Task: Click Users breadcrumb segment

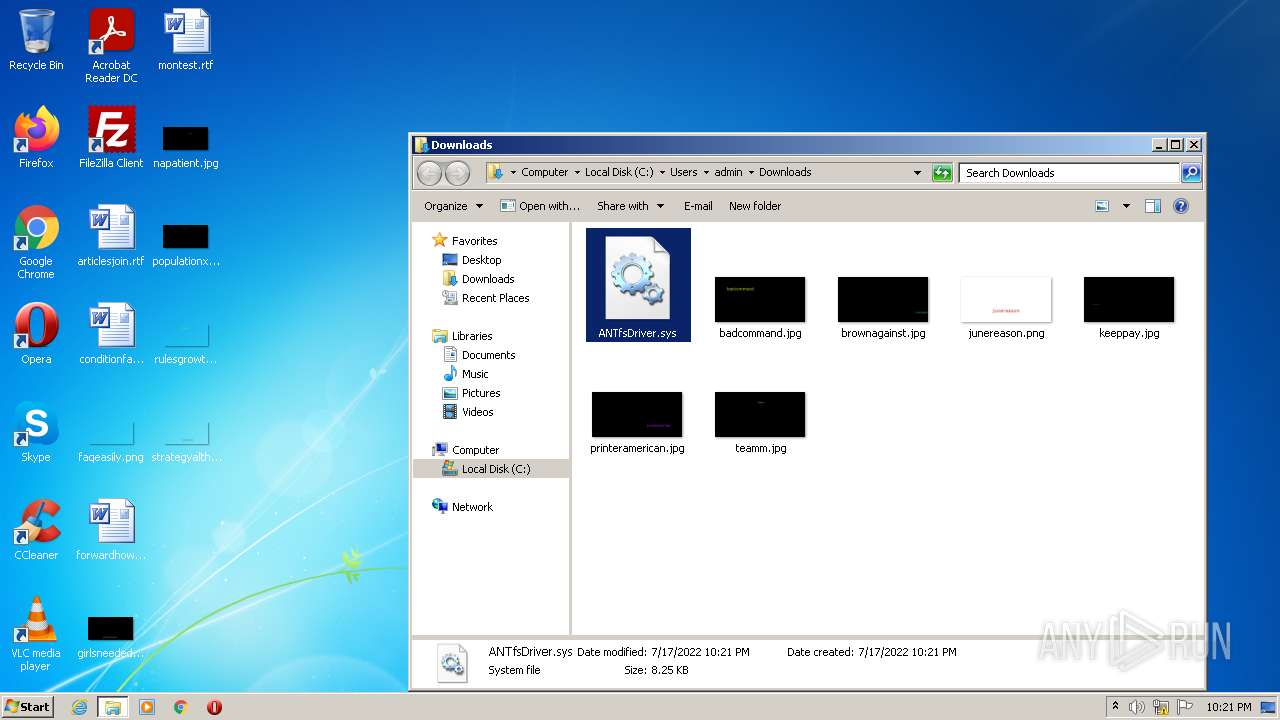Action: 684,173
